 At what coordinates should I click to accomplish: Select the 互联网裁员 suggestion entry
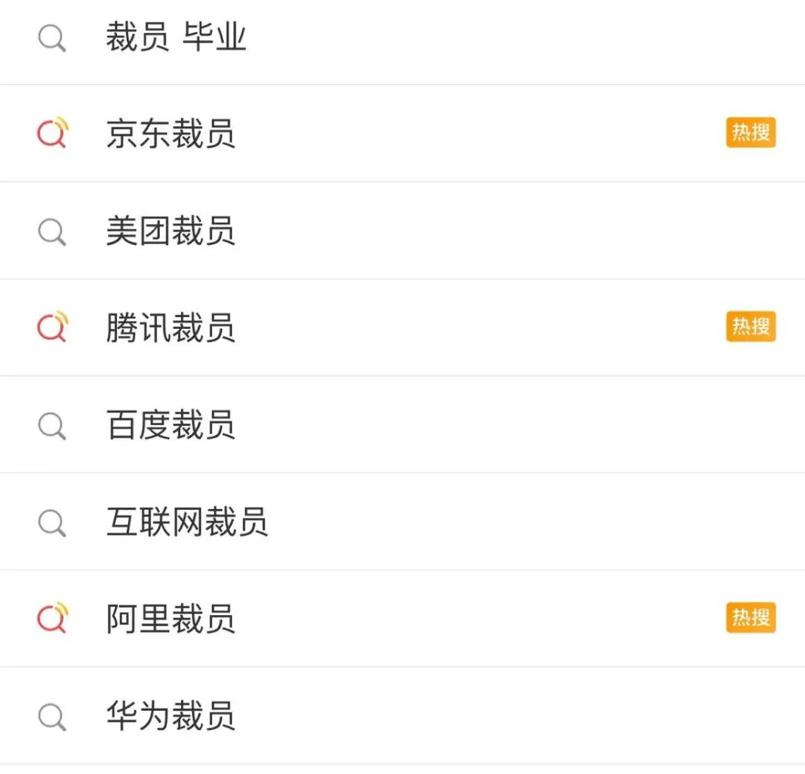pyautogui.click(x=185, y=522)
